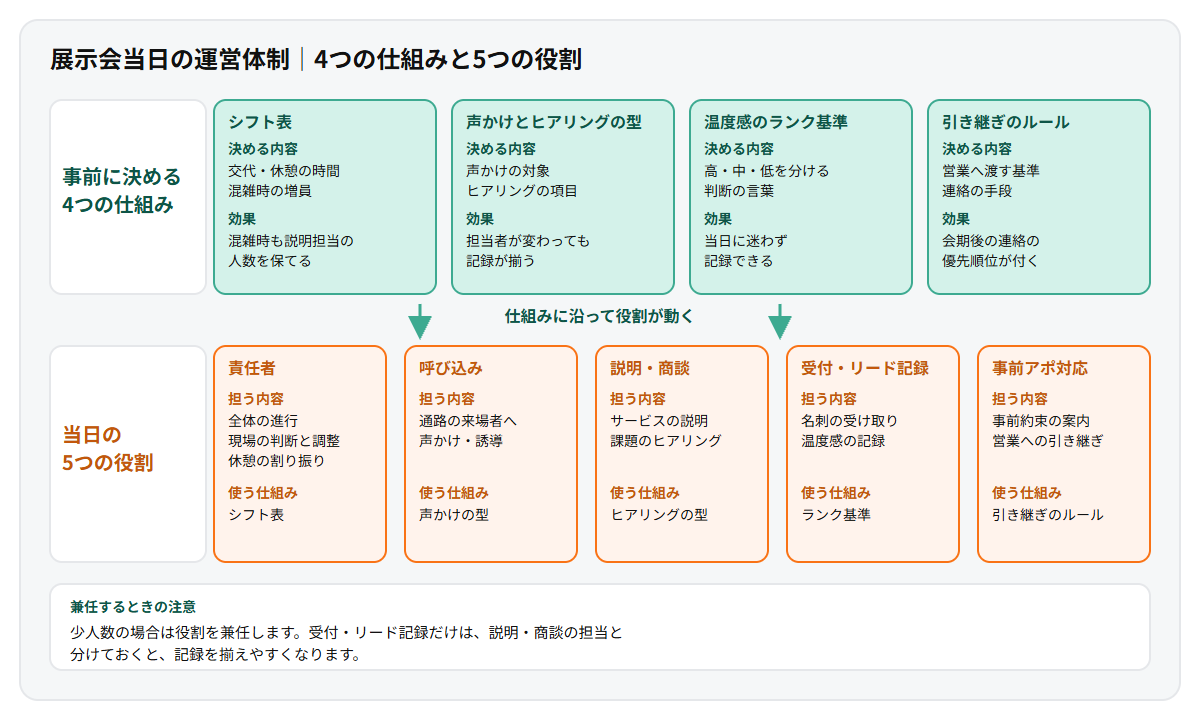This screenshot has height=720, width=1200.
Task: Click "使う仕組み" in the 呼び込み card
Action: pyautogui.click(x=454, y=493)
